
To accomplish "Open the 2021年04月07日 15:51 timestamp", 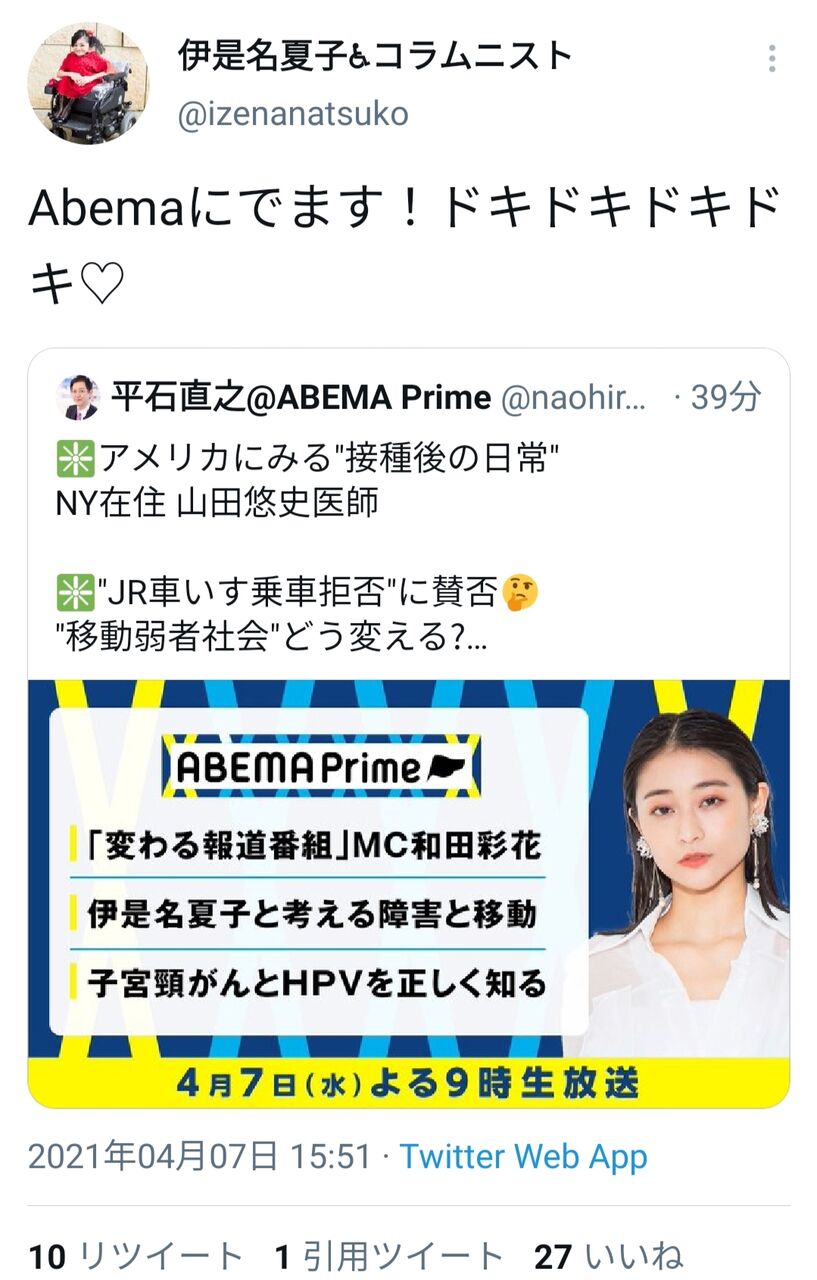I will [199, 1157].
